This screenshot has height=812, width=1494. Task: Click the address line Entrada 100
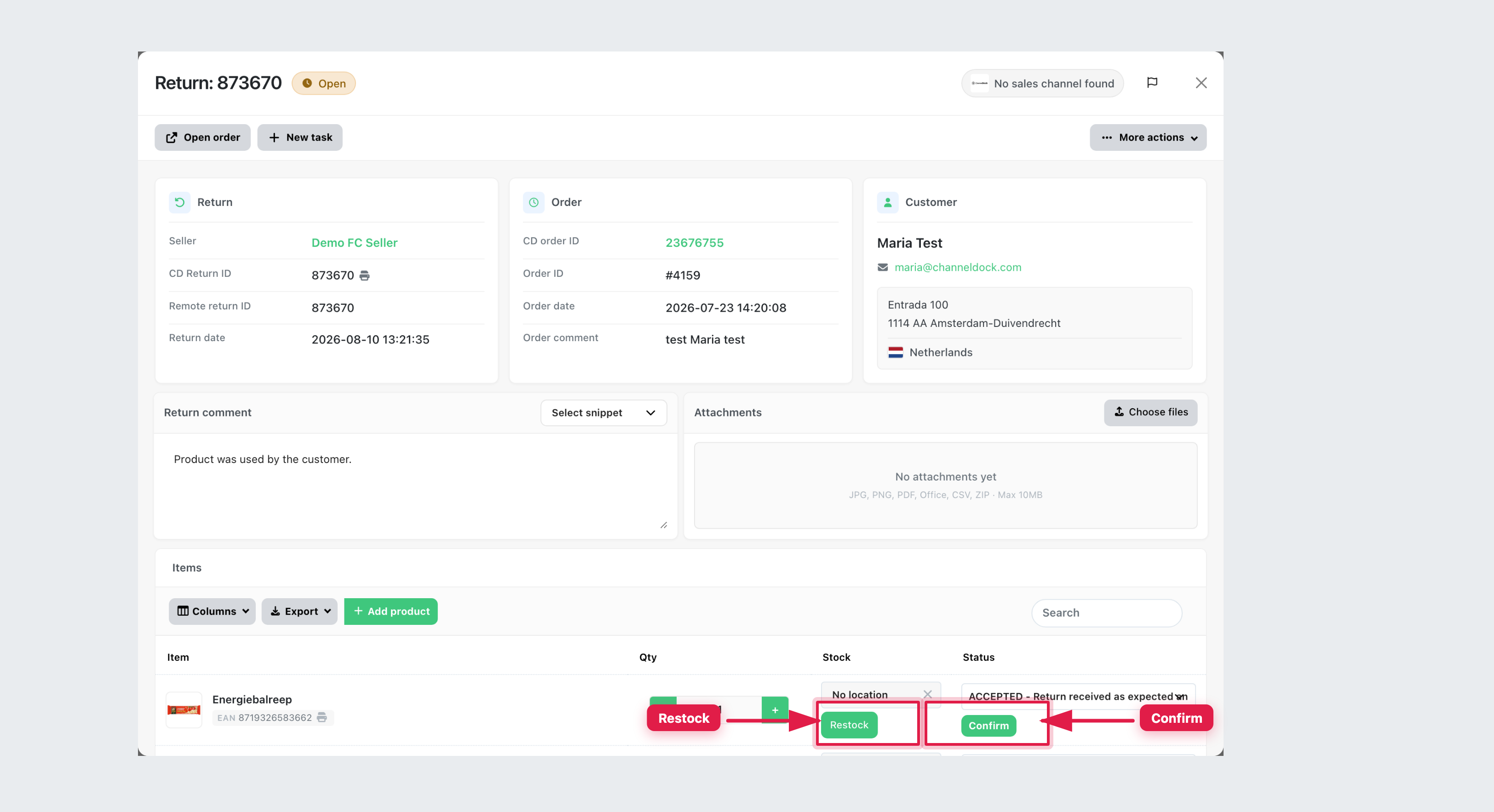point(918,305)
